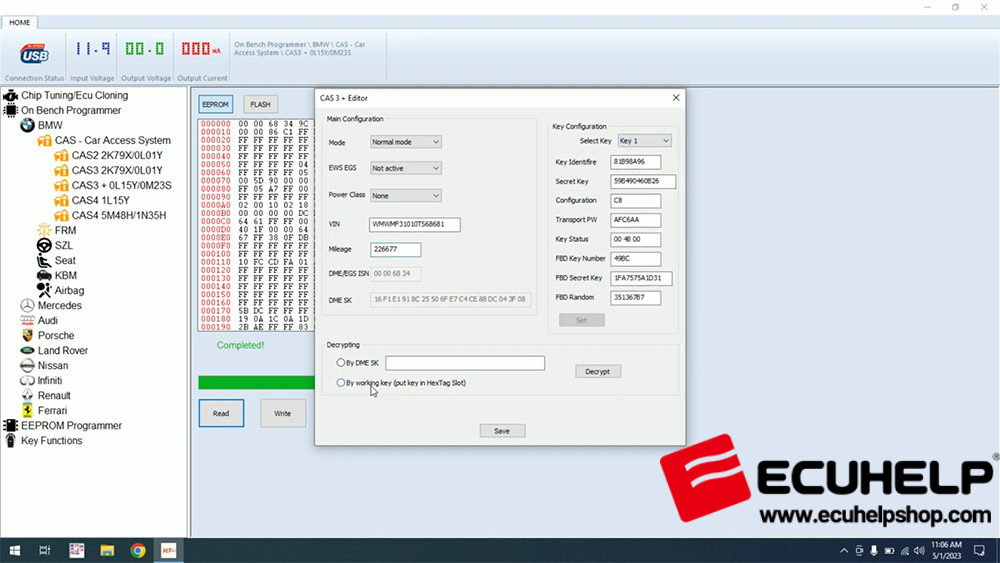Click the Nissan logo icon

(x=27, y=365)
